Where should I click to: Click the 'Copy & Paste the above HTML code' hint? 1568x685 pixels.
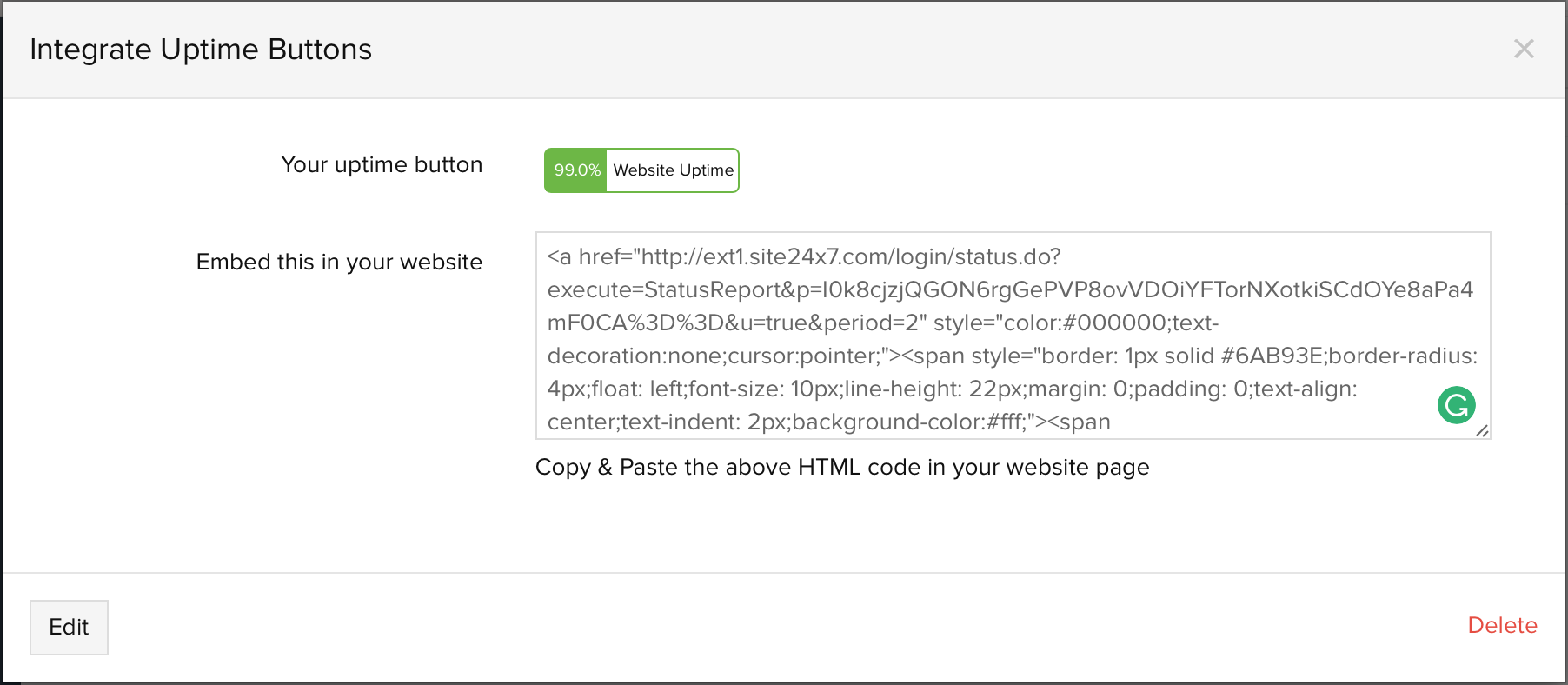click(841, 467)
